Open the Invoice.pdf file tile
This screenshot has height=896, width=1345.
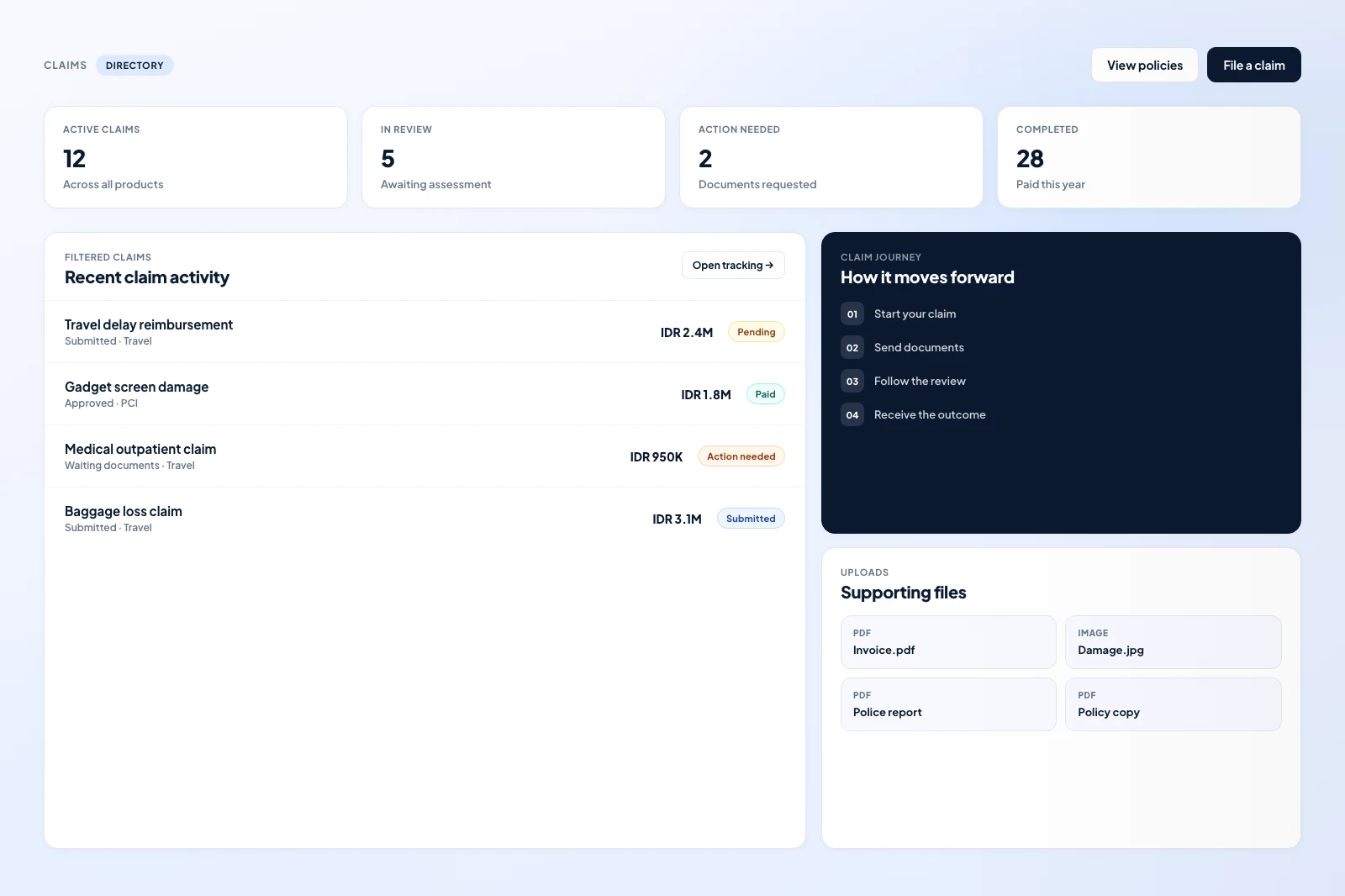[948, 642]
